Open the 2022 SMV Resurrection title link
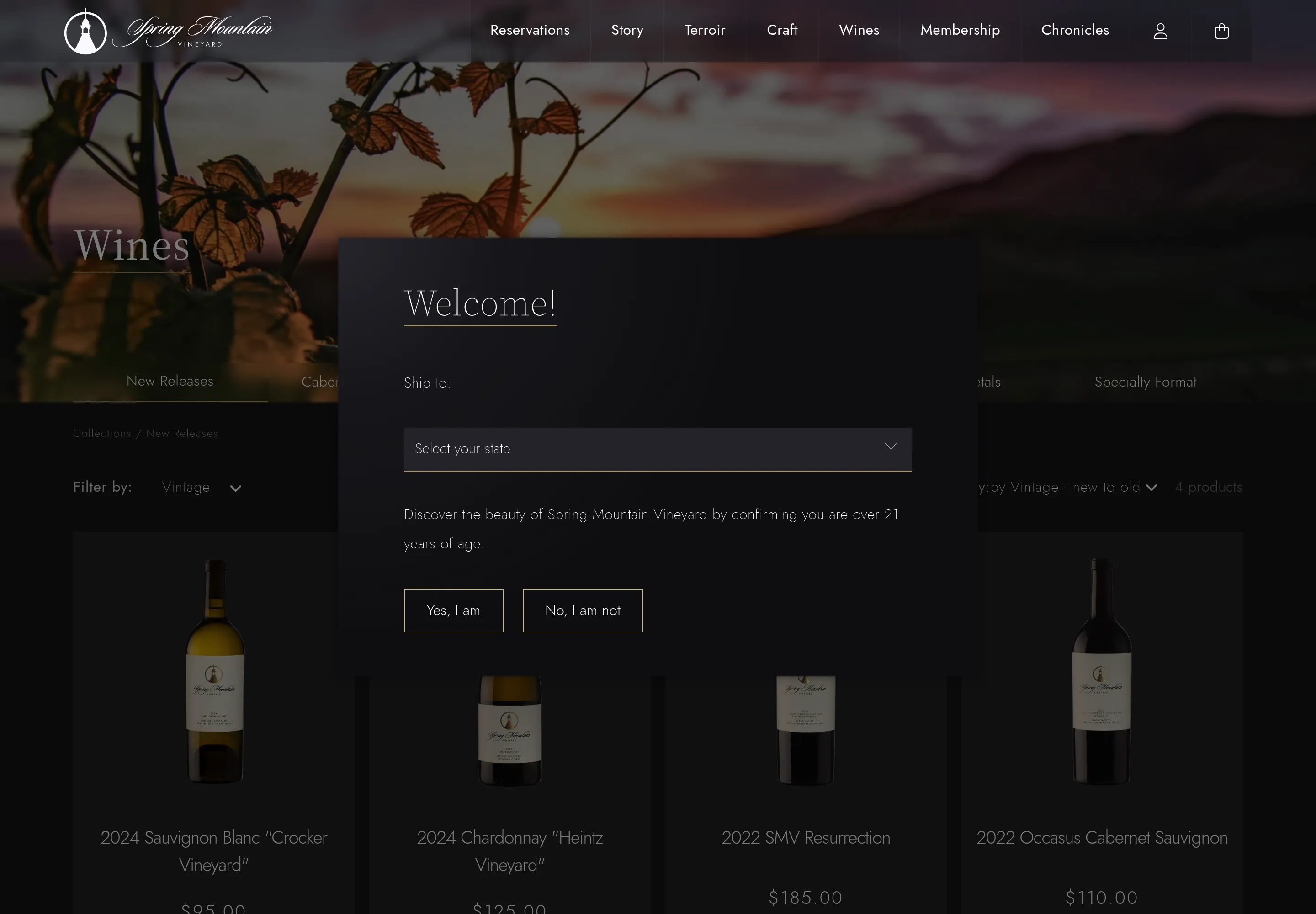This screenshot has height=914, width=1316. pos(806,838)
